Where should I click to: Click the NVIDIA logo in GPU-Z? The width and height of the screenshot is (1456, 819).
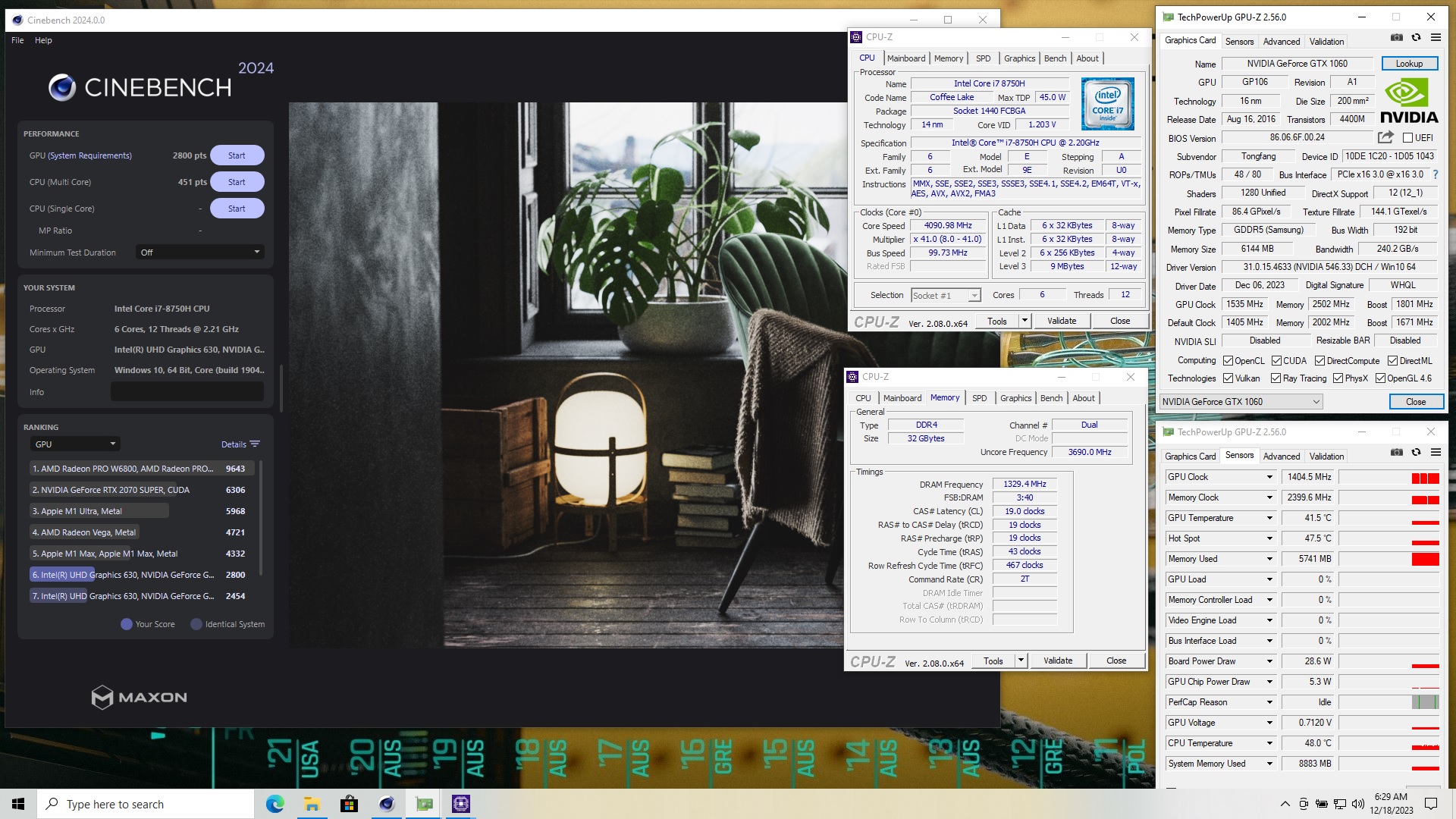[1409, 101]
